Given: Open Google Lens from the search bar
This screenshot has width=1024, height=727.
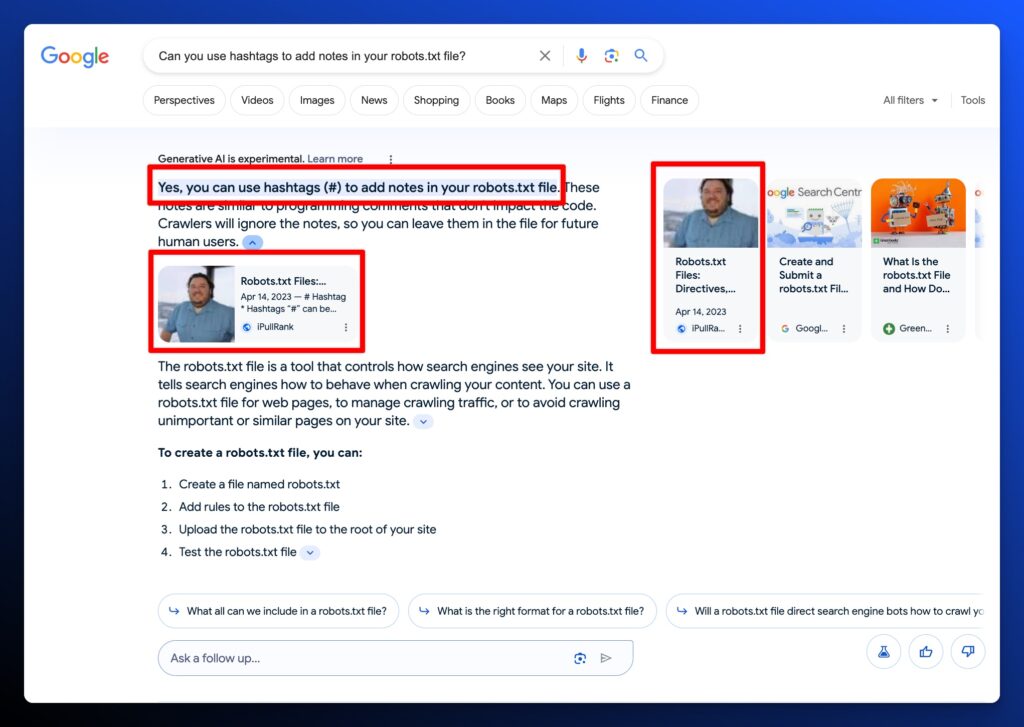Looking at the screenshot, I should tap(611, 56).
